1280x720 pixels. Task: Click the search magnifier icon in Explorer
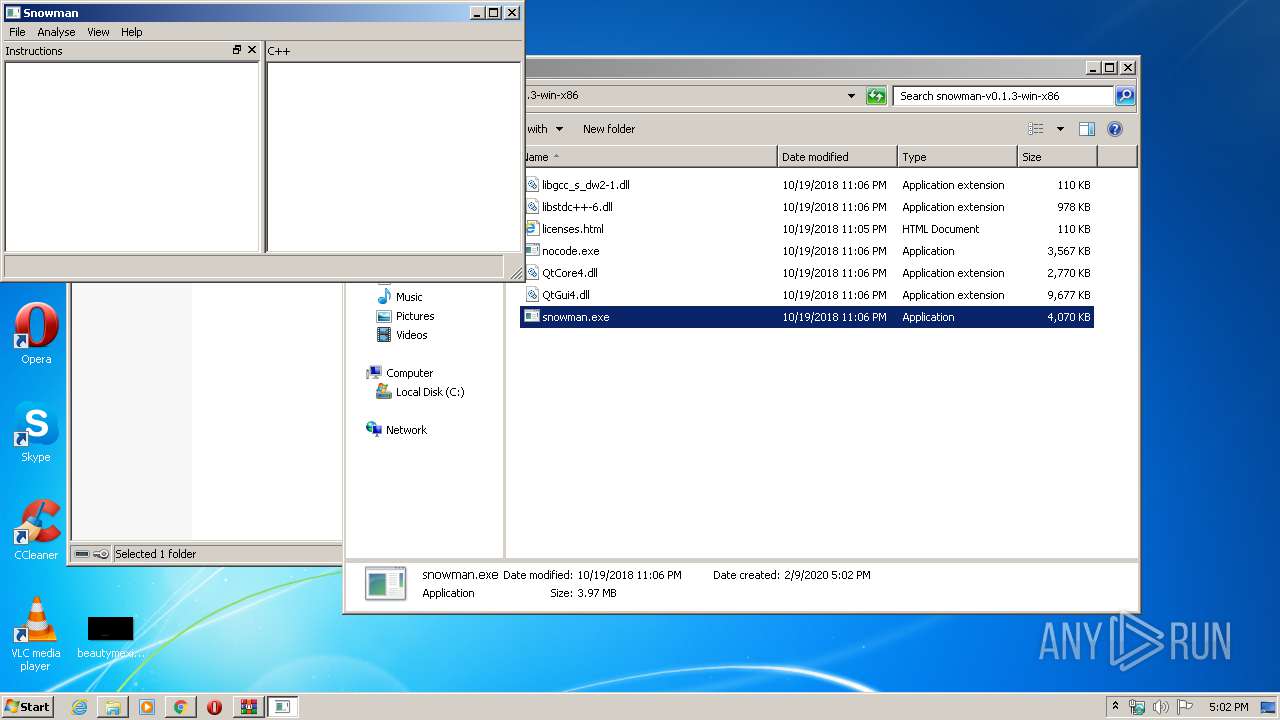[x=1125, y=96]
